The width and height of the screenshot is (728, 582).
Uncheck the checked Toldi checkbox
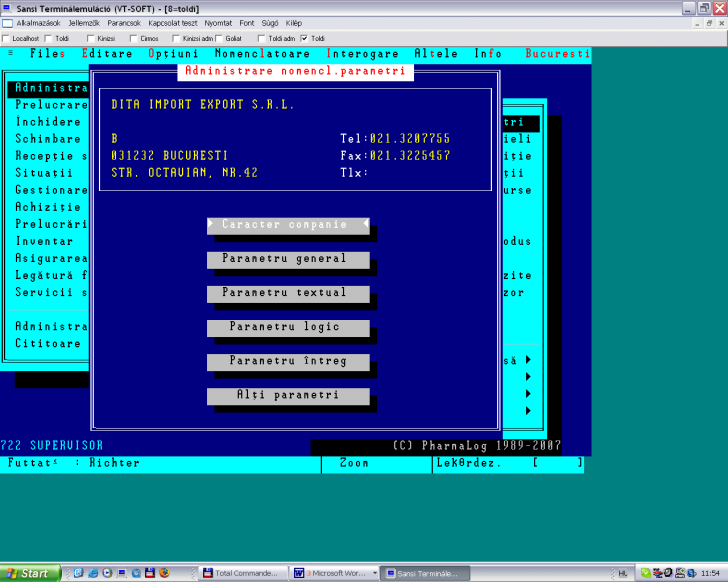point(304,39)
